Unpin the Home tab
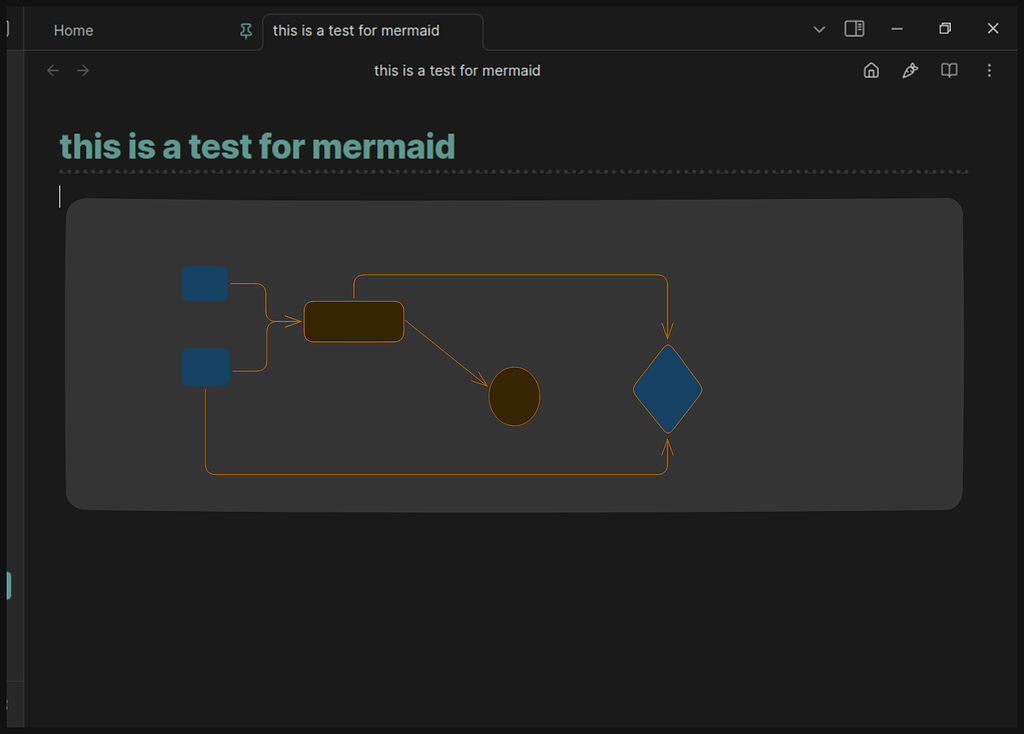Image resolution: width=1024 pixels, height=734 pixels. click(x=245, y=31)
